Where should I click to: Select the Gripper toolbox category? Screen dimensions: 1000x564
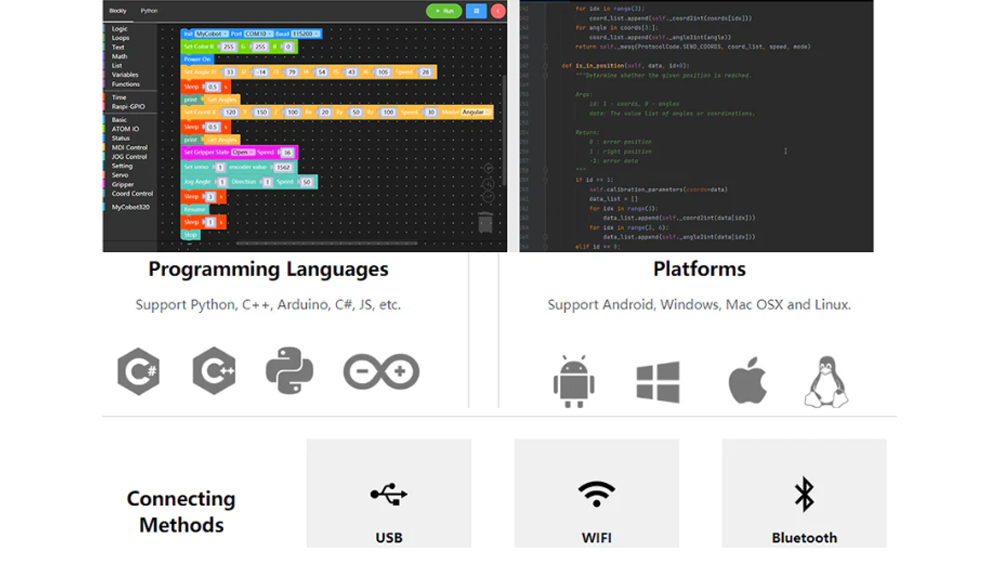point(122,184)
